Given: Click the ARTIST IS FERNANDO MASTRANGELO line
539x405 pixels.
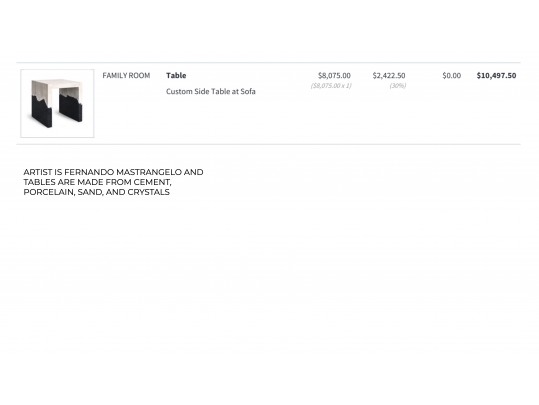Looking at the screenshot, I should (x=113, y=172).
